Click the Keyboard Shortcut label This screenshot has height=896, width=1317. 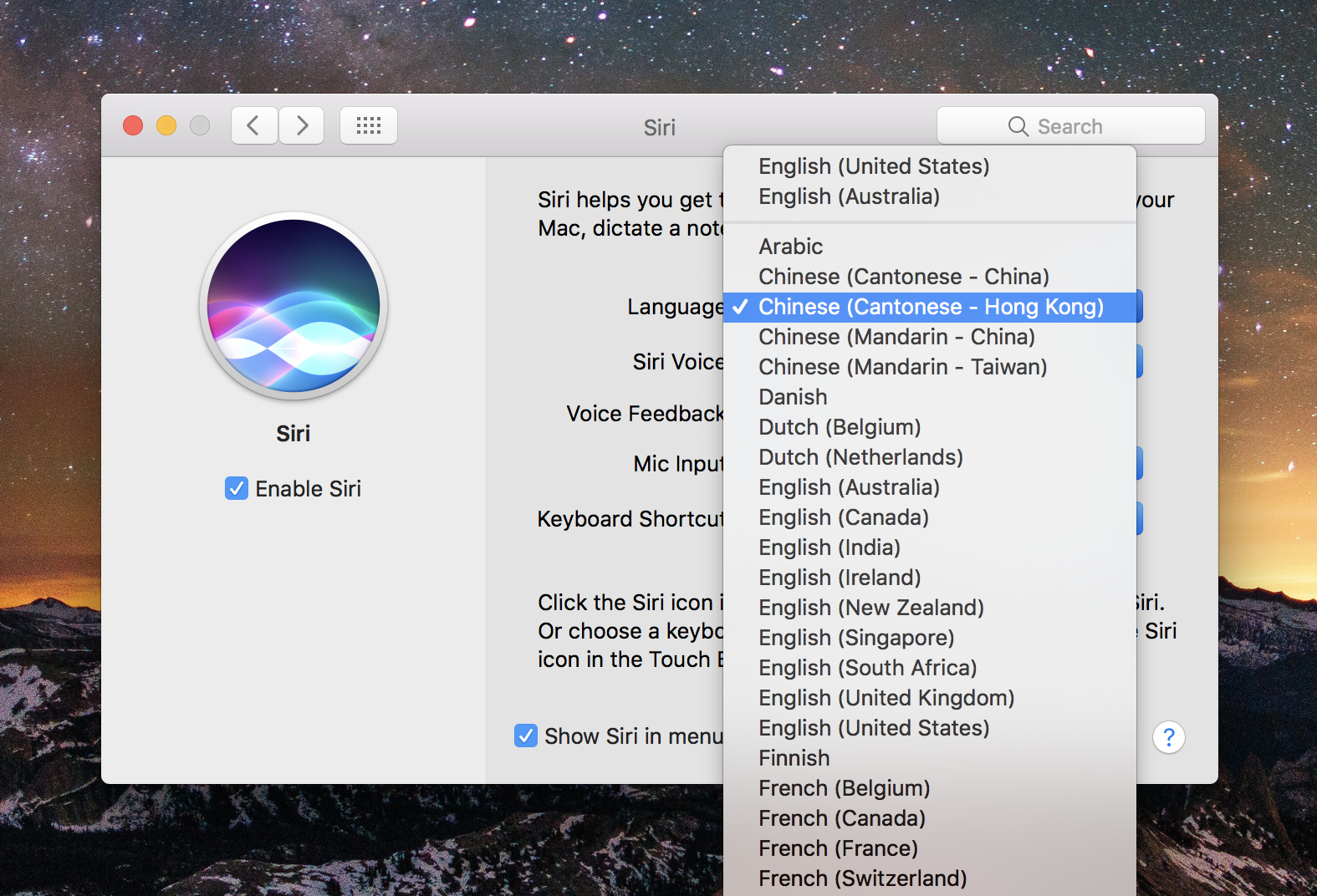point(630,519)
